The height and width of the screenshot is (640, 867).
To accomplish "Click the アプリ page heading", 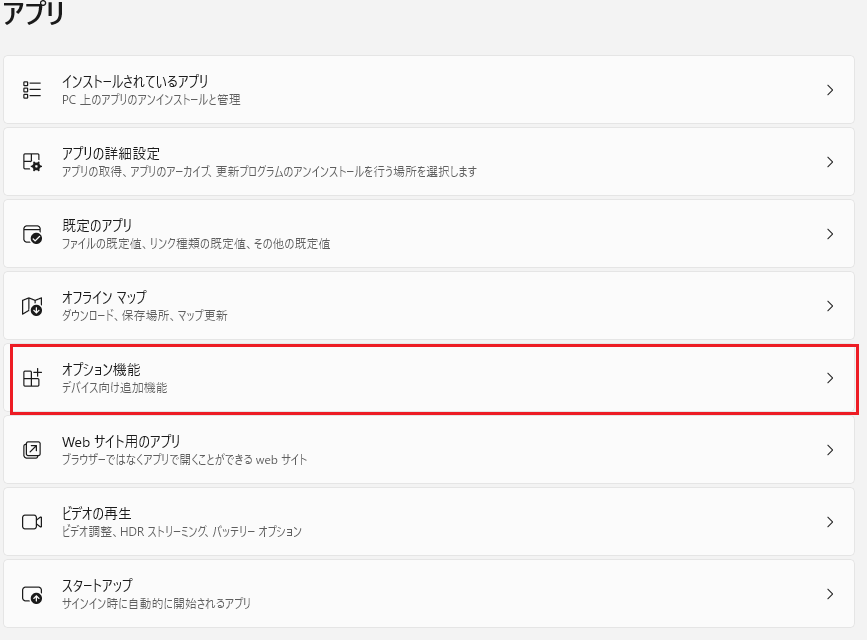I will coord(33,12).
